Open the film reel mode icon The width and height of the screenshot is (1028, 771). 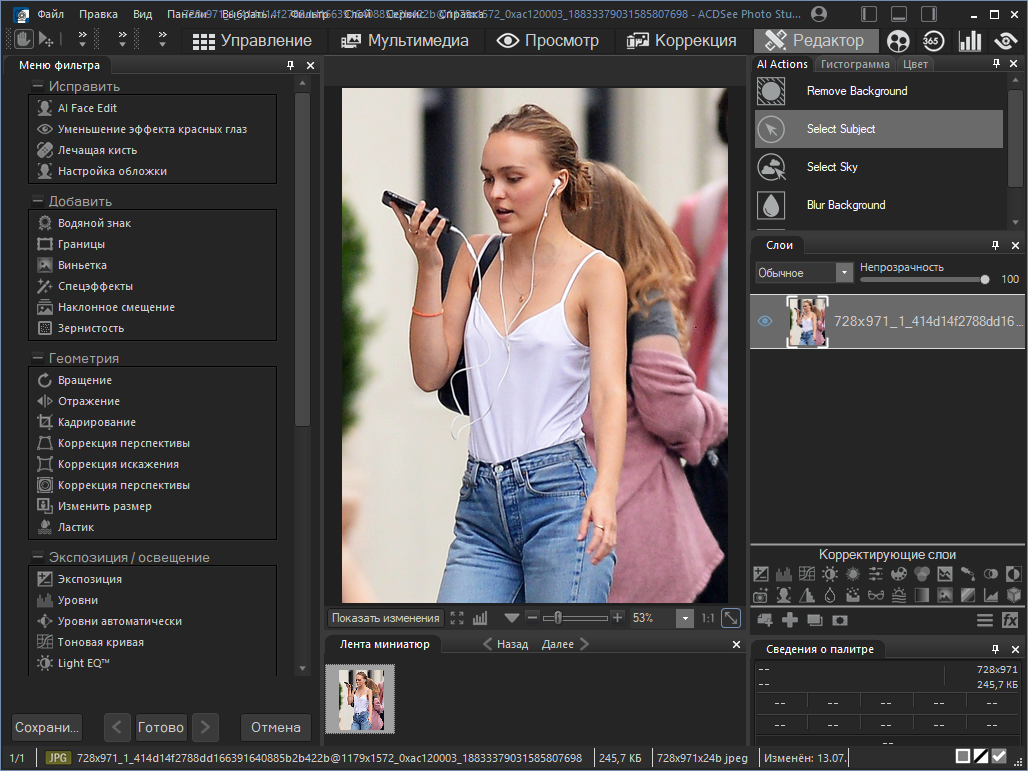tap(898, 41)
